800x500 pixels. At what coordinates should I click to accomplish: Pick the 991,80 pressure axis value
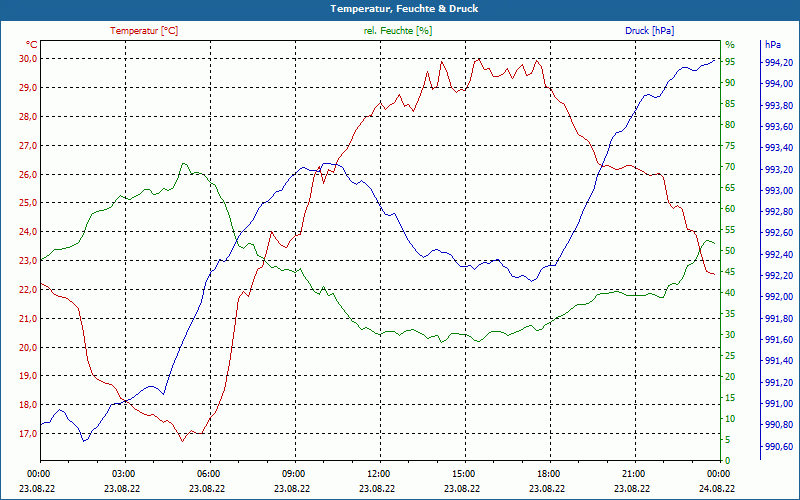point(780,319)
